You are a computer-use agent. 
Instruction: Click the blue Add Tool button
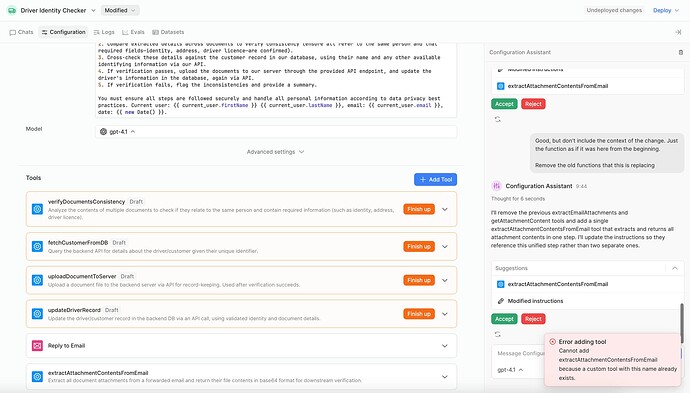tap(435, 180)
